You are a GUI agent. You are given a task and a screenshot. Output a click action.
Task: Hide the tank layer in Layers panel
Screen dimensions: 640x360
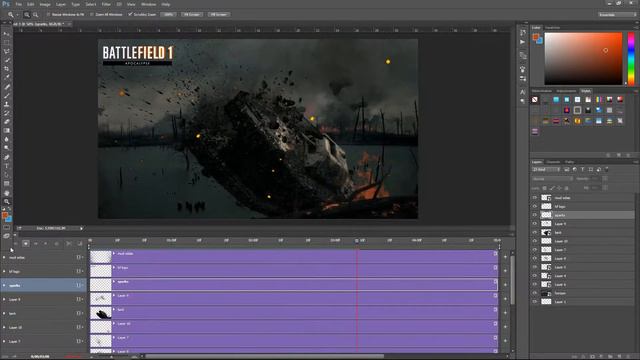[534, 232]
